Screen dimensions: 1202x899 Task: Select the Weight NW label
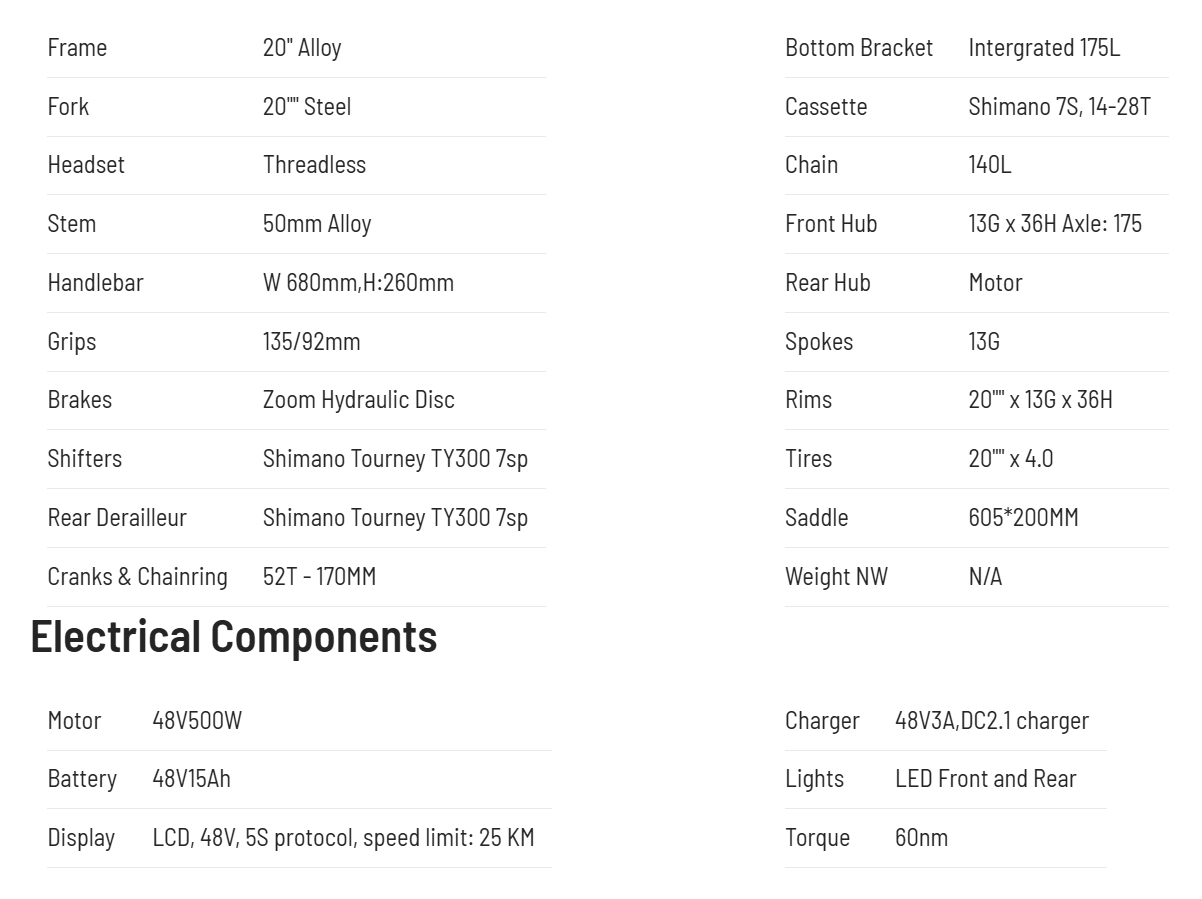click(836, 577)
